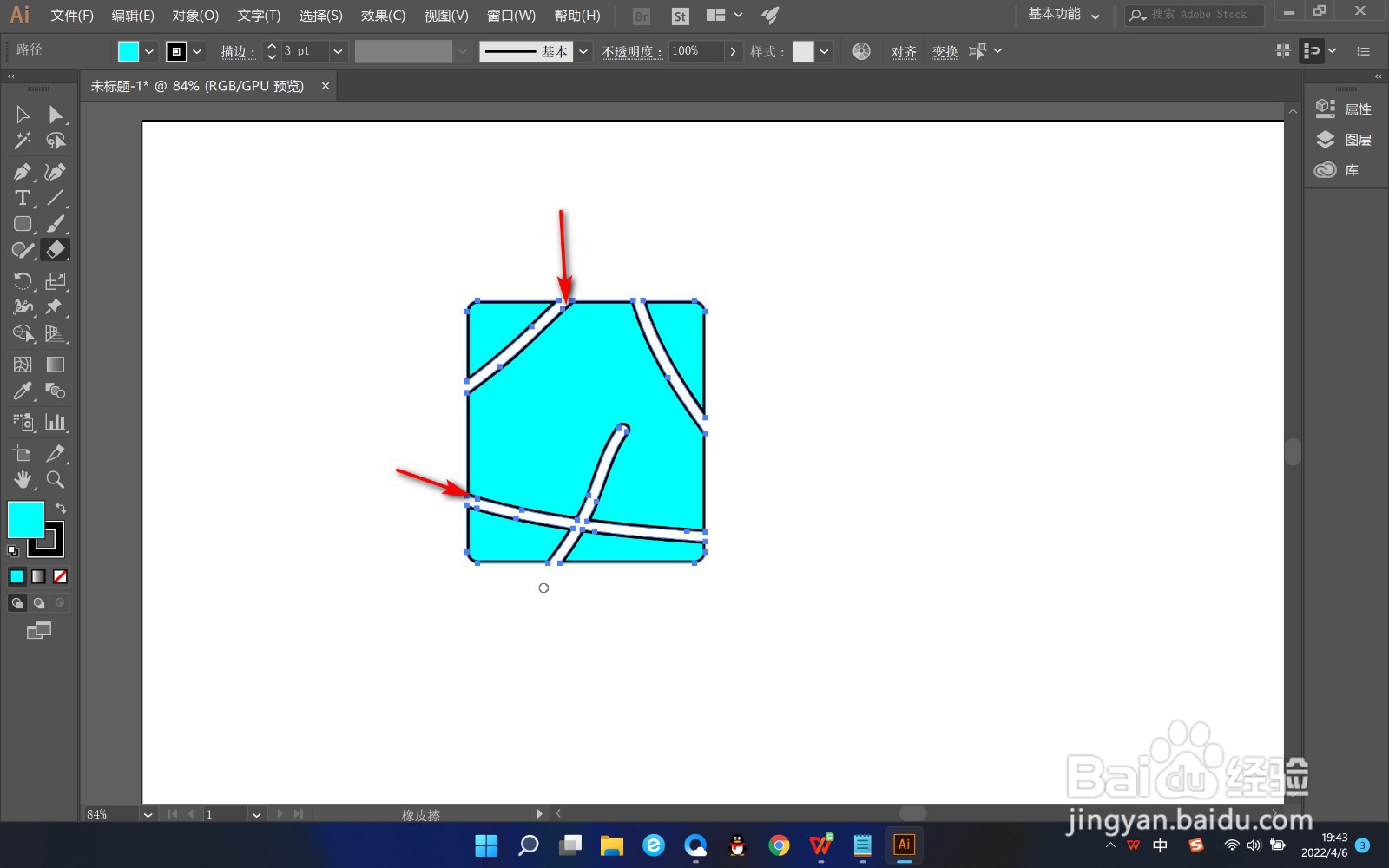Apply gradient mode button
The image size is (1389, 868).
(x=39, y=576)
